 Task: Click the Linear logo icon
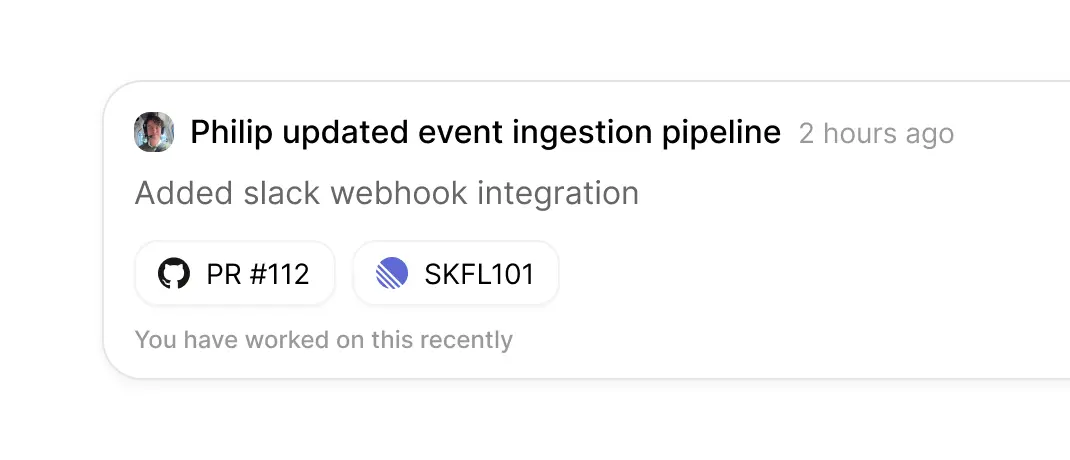point(392,273)
